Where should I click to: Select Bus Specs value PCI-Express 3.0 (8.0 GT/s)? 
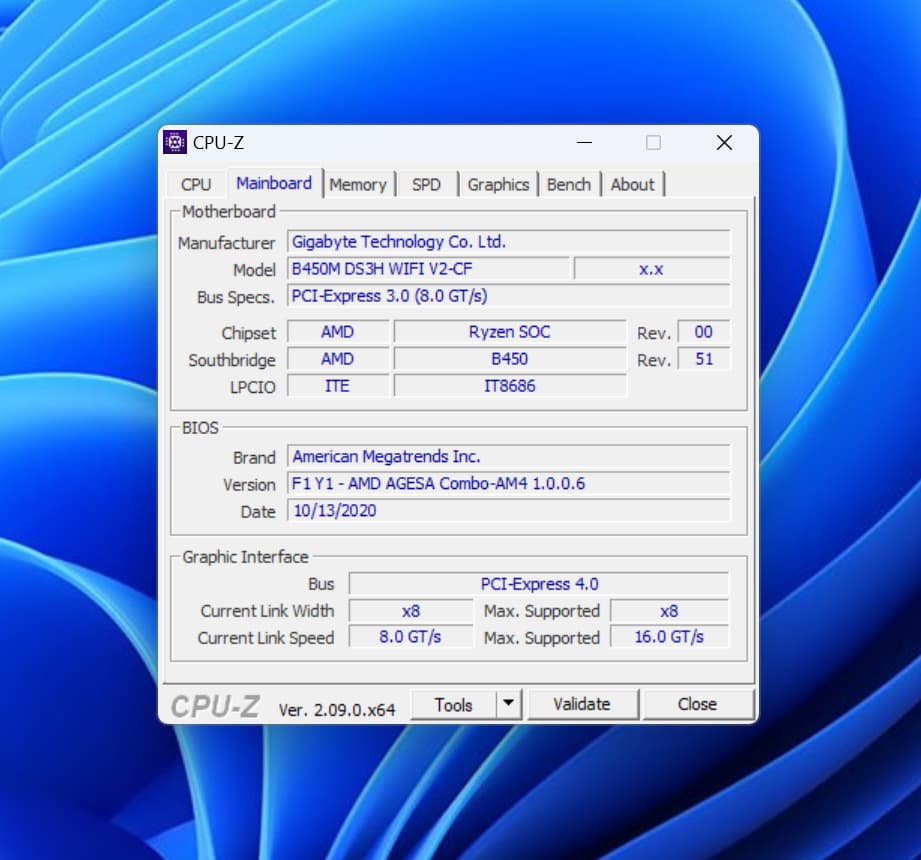tap(509, 296)
